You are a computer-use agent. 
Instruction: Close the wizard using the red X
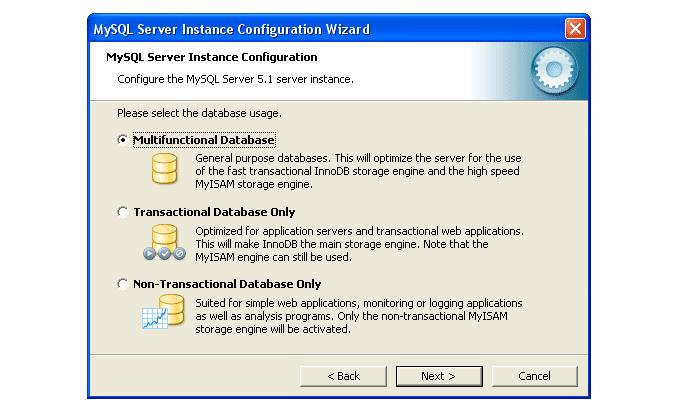tap(574, 28)
